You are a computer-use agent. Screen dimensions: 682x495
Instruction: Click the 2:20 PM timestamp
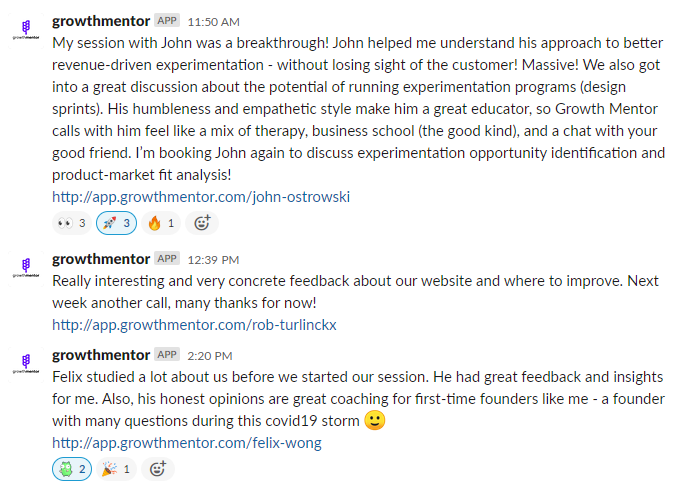210,356
